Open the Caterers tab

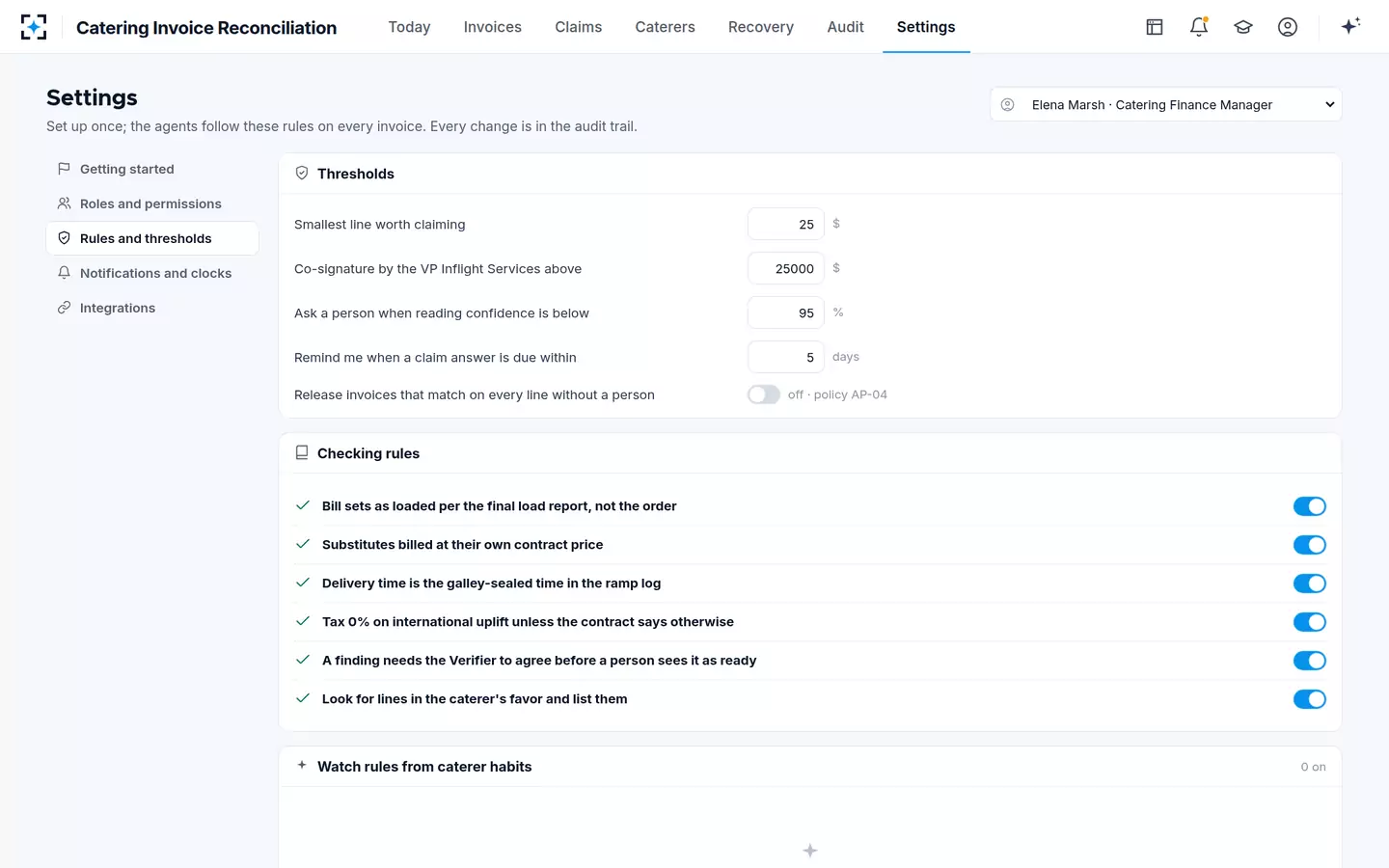point(665,27)
